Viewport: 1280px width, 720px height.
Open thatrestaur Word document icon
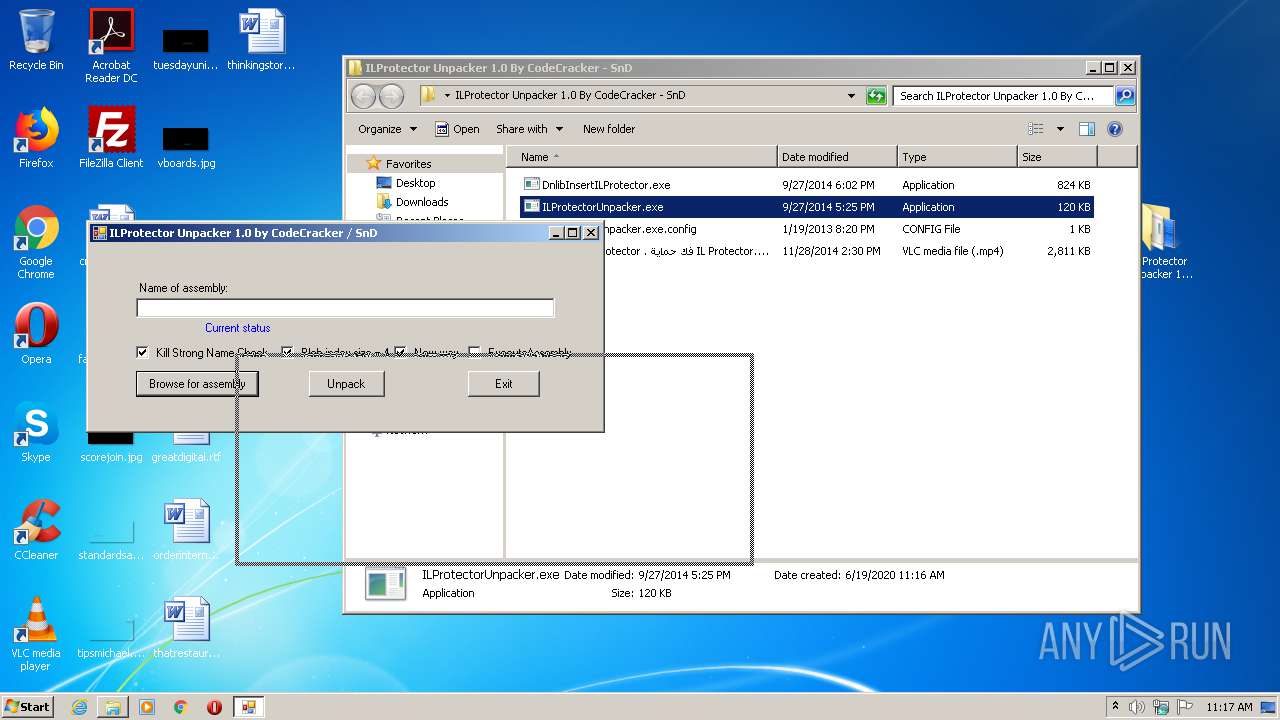pyautogui.click(x=186, y=628)
